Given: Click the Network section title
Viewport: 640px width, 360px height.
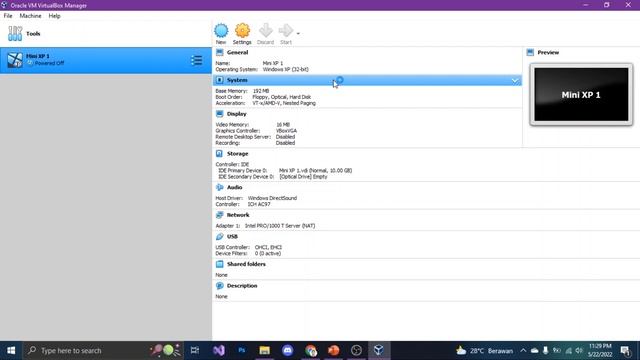Looking at the screenshot, I should tap(238, 215).
